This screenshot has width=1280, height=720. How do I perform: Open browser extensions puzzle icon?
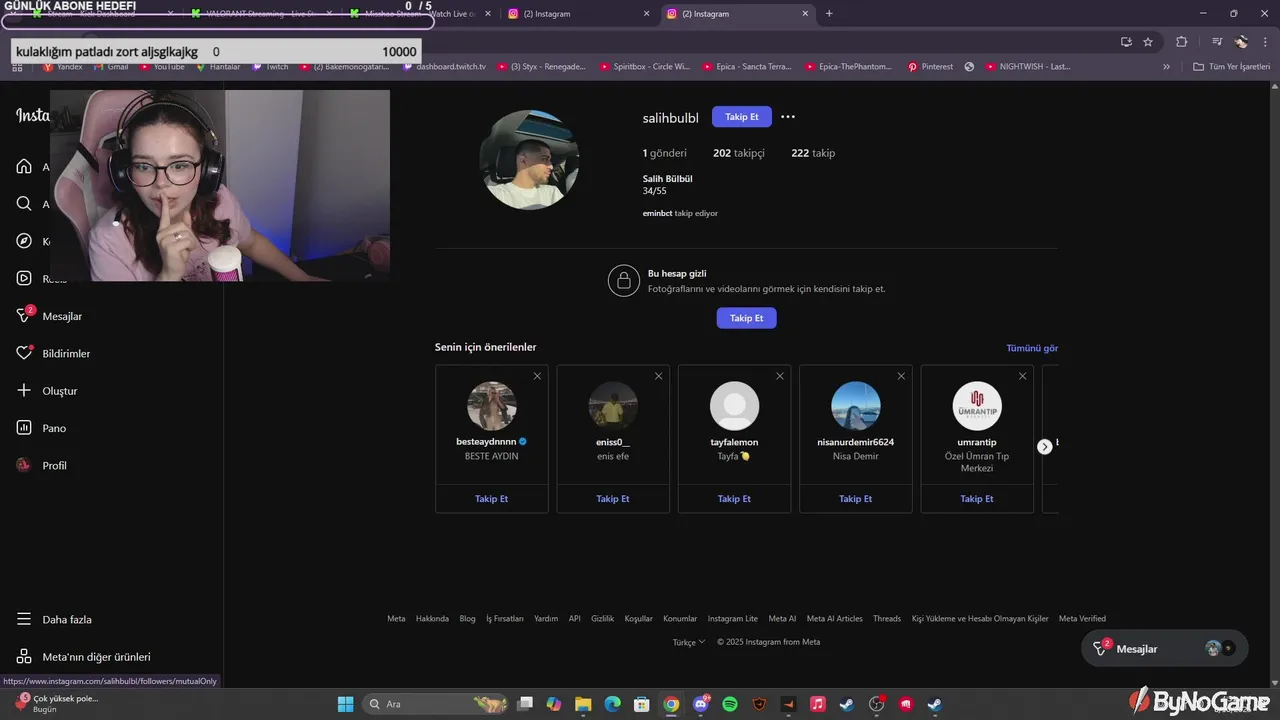coord(1182,42)
